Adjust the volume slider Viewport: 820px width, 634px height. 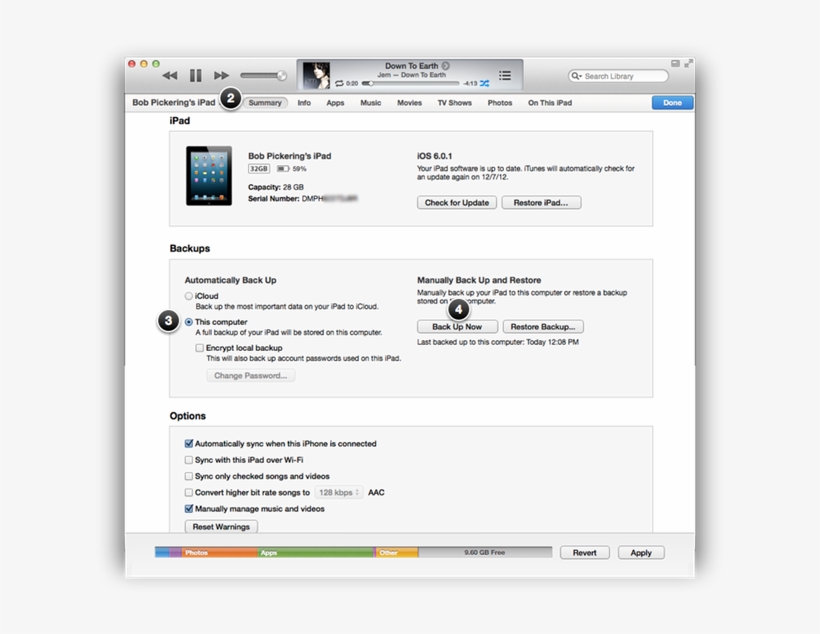[263, 75]
